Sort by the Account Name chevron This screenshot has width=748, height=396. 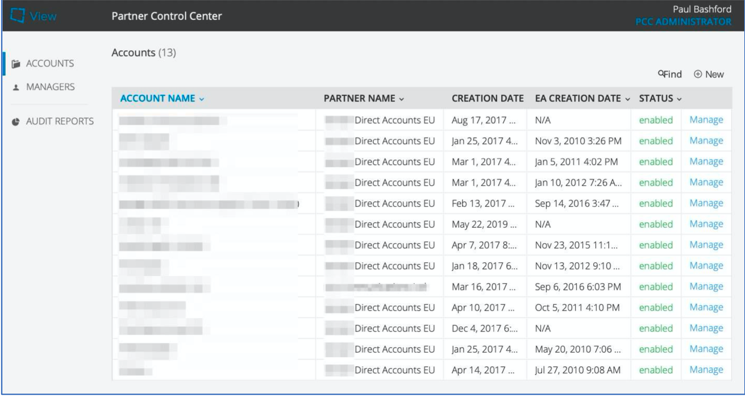[202, 99]
